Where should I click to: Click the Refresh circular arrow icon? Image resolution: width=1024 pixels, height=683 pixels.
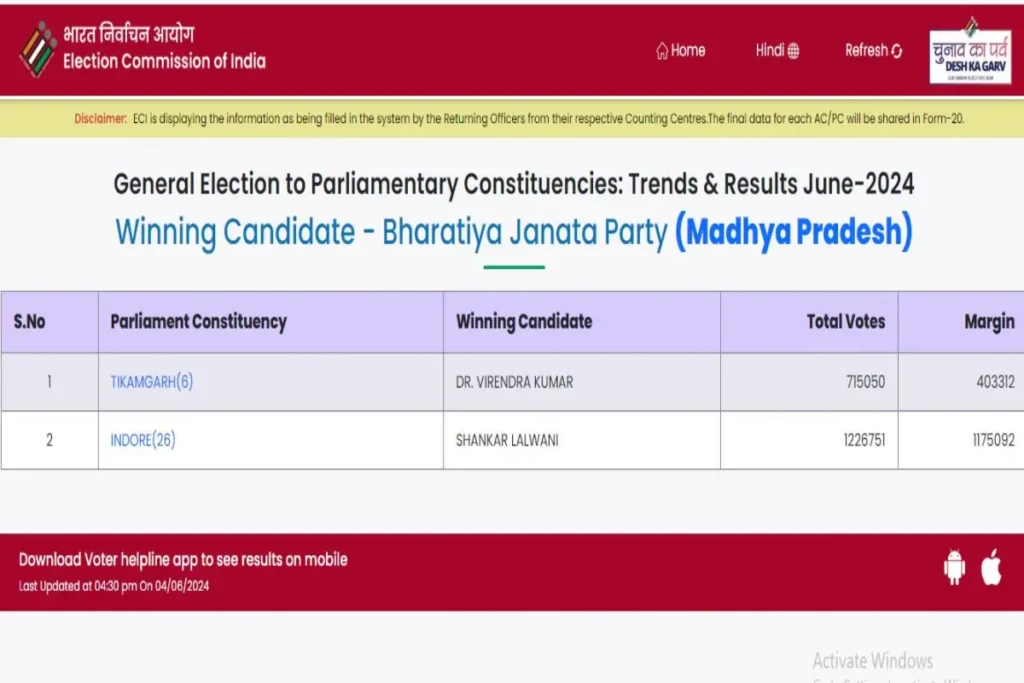[897, 51]
